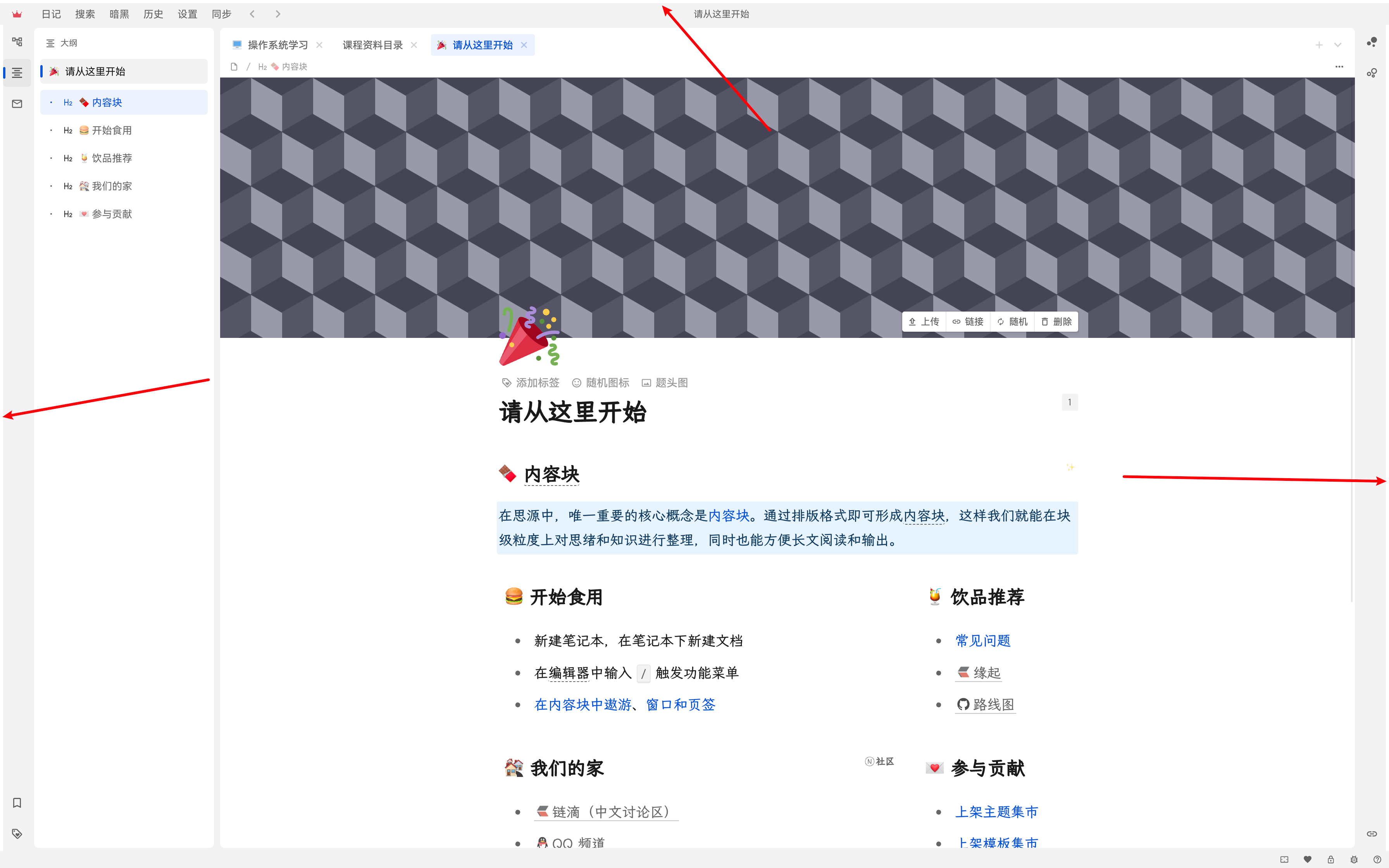Viewport: 1389px width, 868px height.
Task: Open the bookmarks panel icon
Action: point(17,803)
